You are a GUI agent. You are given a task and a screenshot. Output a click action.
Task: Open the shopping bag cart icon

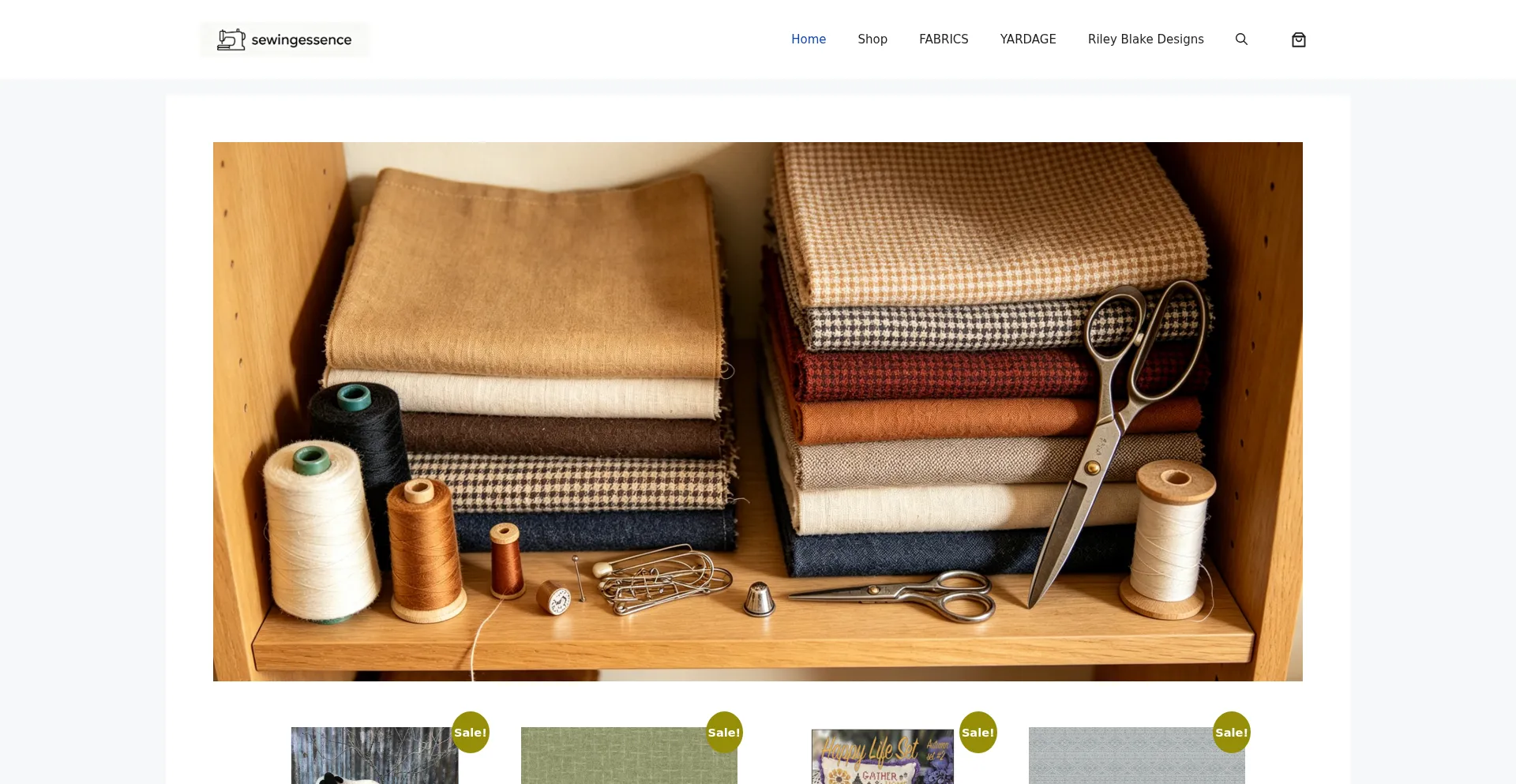(1298, 39)
